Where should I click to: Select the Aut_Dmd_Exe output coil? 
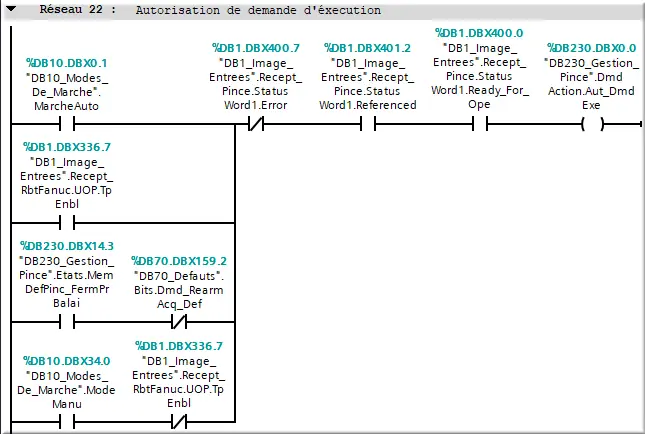coord(593,125)
